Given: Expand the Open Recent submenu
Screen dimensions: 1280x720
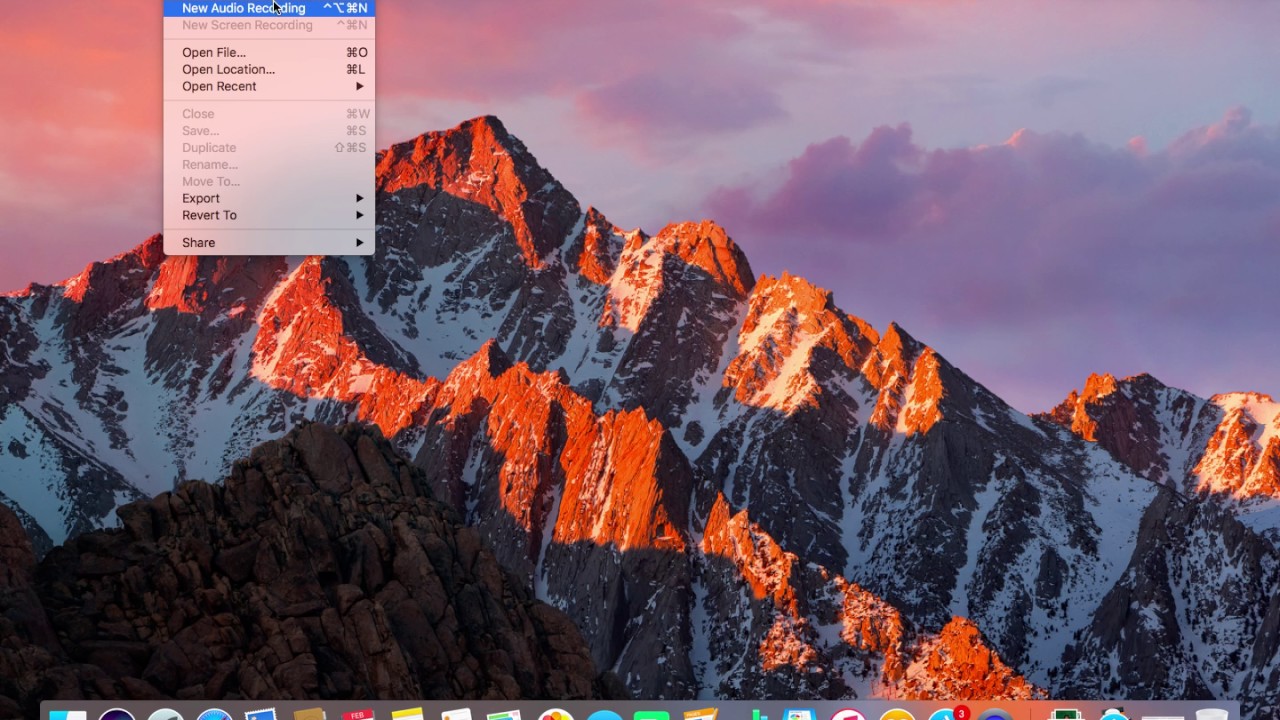Looking at the screenshot, I should tap(269, 86).
